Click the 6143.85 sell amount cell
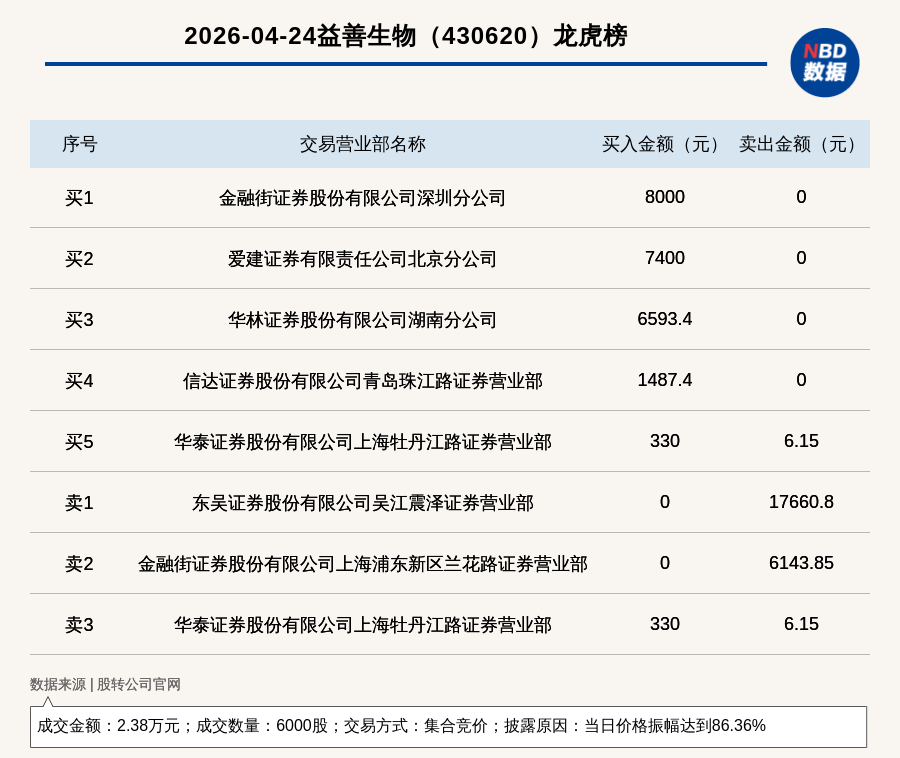 pos(801,563)
